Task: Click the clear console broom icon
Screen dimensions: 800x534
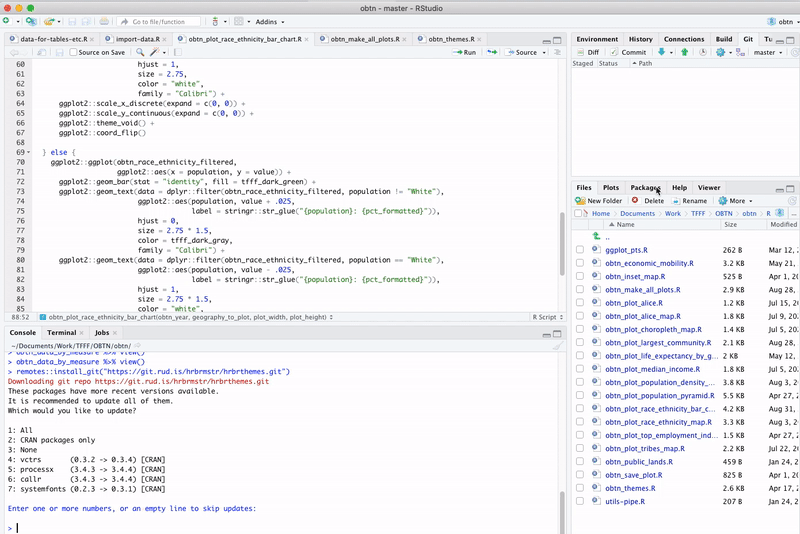Action: [x=557, y=346]
